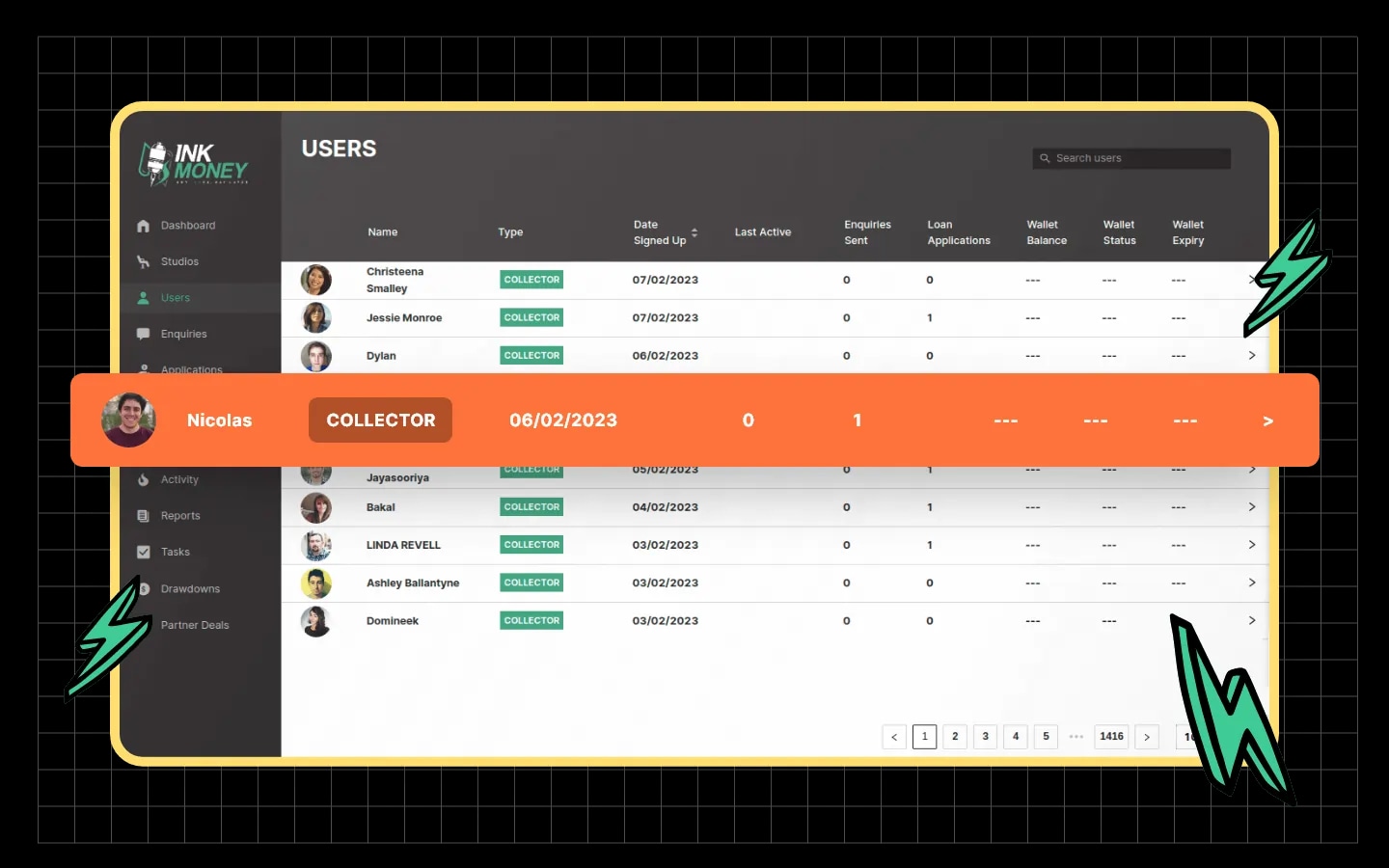Click Bakal's signup date 04/02/2023
Image resolution: width=1389 pixels, height=868 pixels.
[x=666, y=507]
